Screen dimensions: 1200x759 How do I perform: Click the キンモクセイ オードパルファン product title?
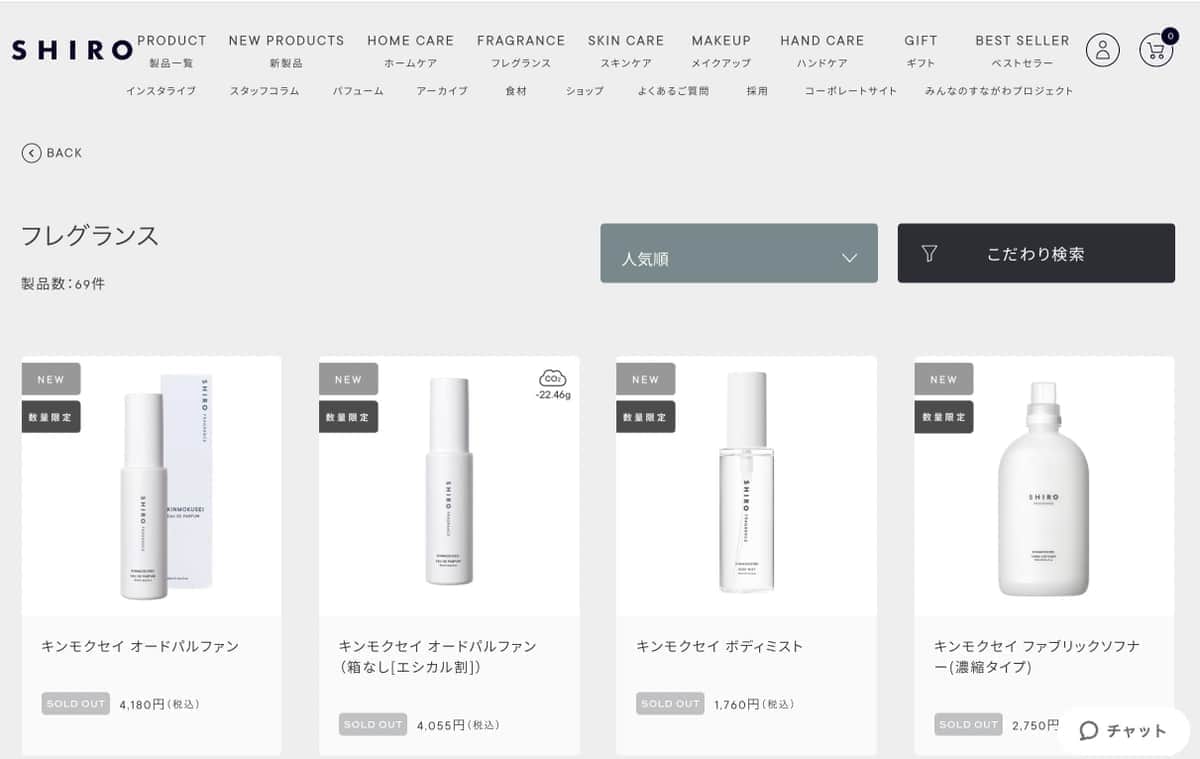(140, 646)
